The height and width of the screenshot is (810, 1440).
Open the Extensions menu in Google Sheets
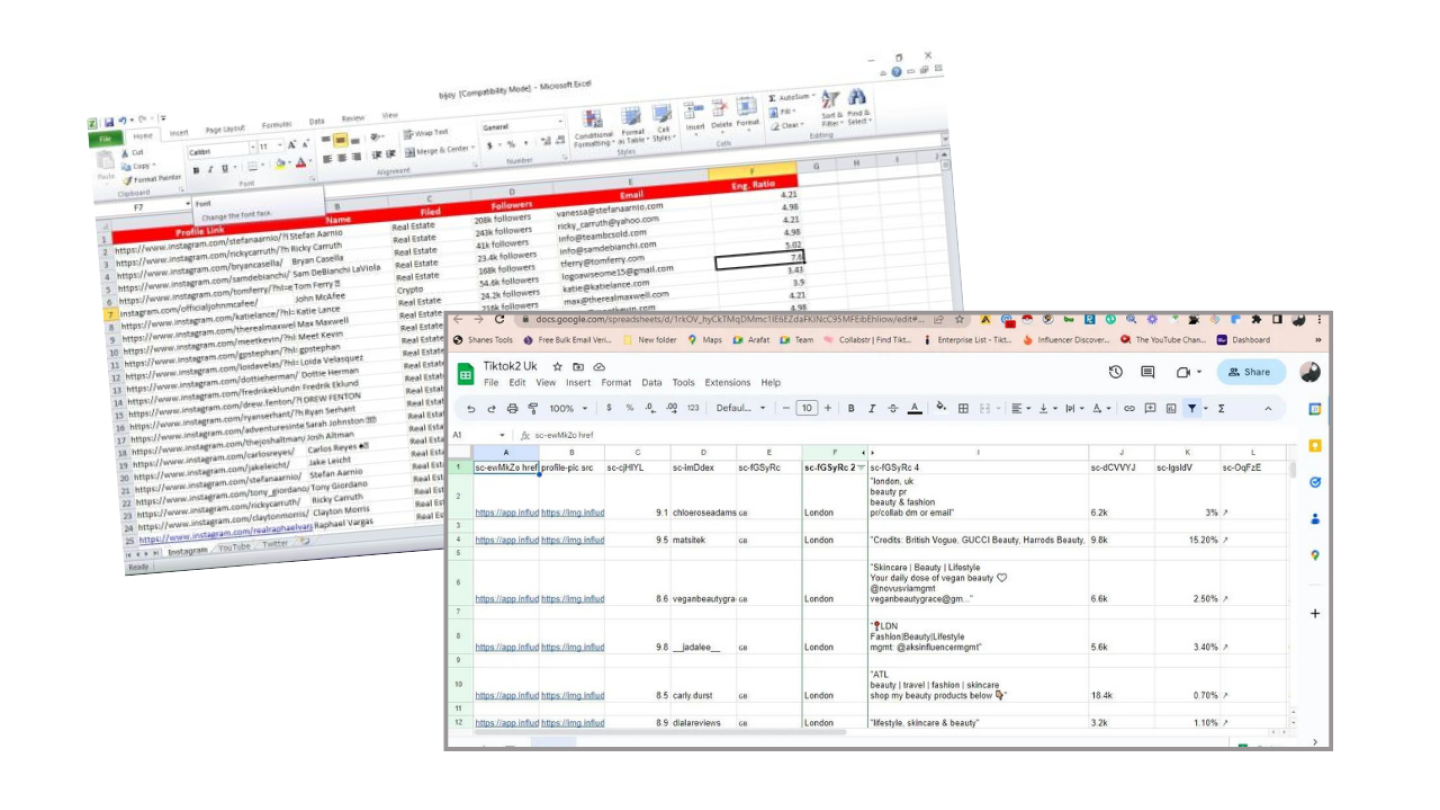click(x=727, y=383)
